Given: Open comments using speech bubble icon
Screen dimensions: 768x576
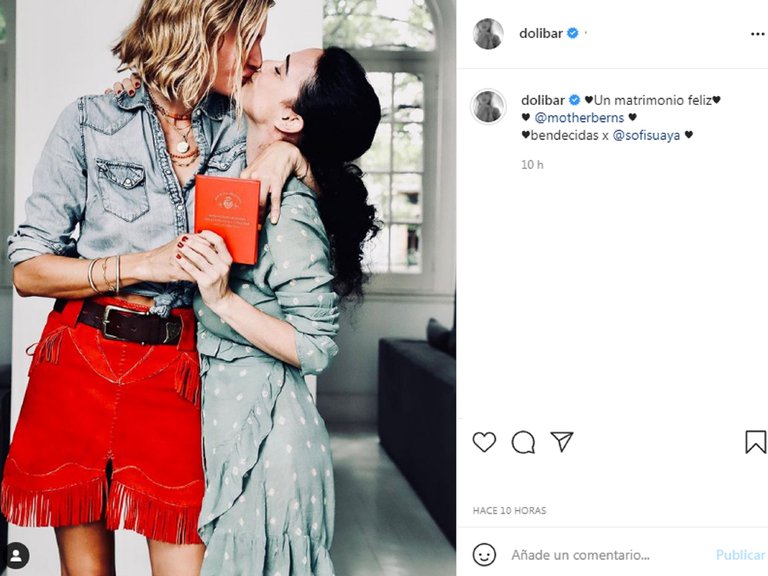Looking at the screenshot, I should [x=523, y=442].
